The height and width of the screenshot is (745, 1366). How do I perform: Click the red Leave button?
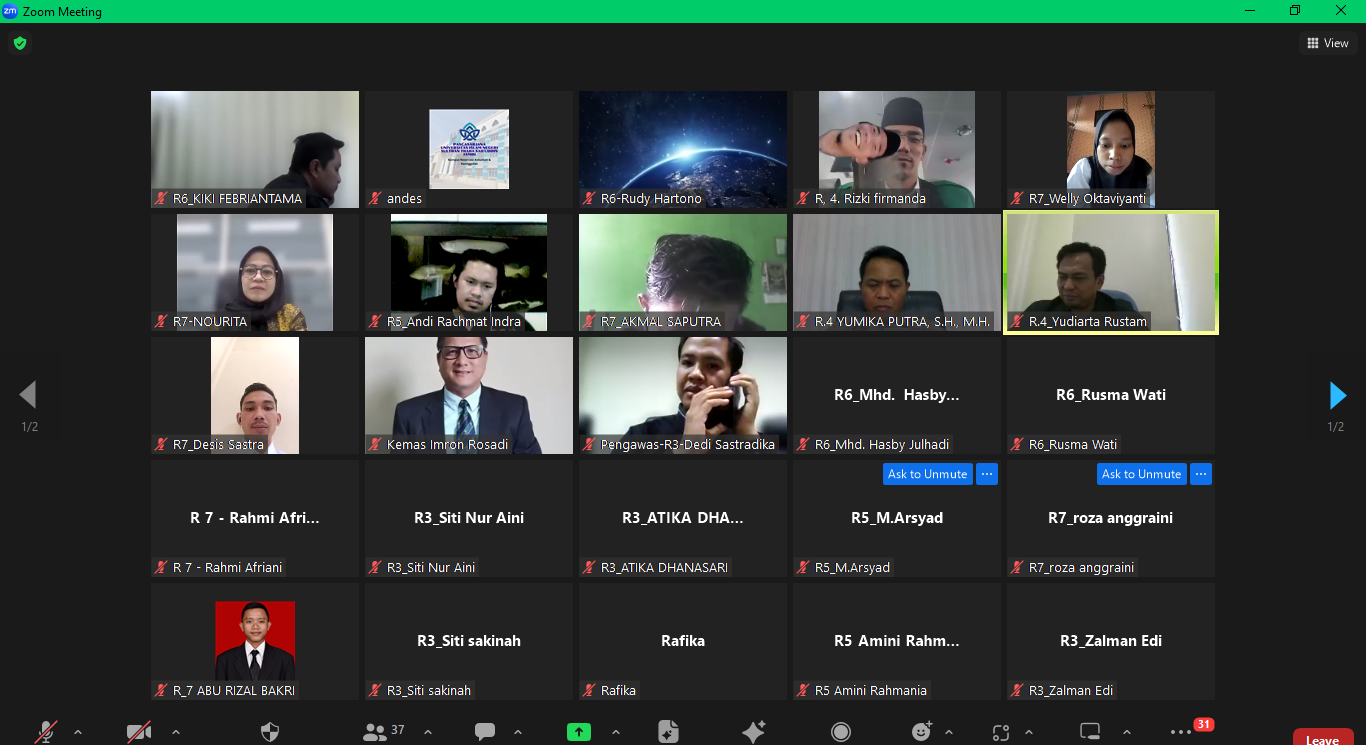tap(1322, 739)
